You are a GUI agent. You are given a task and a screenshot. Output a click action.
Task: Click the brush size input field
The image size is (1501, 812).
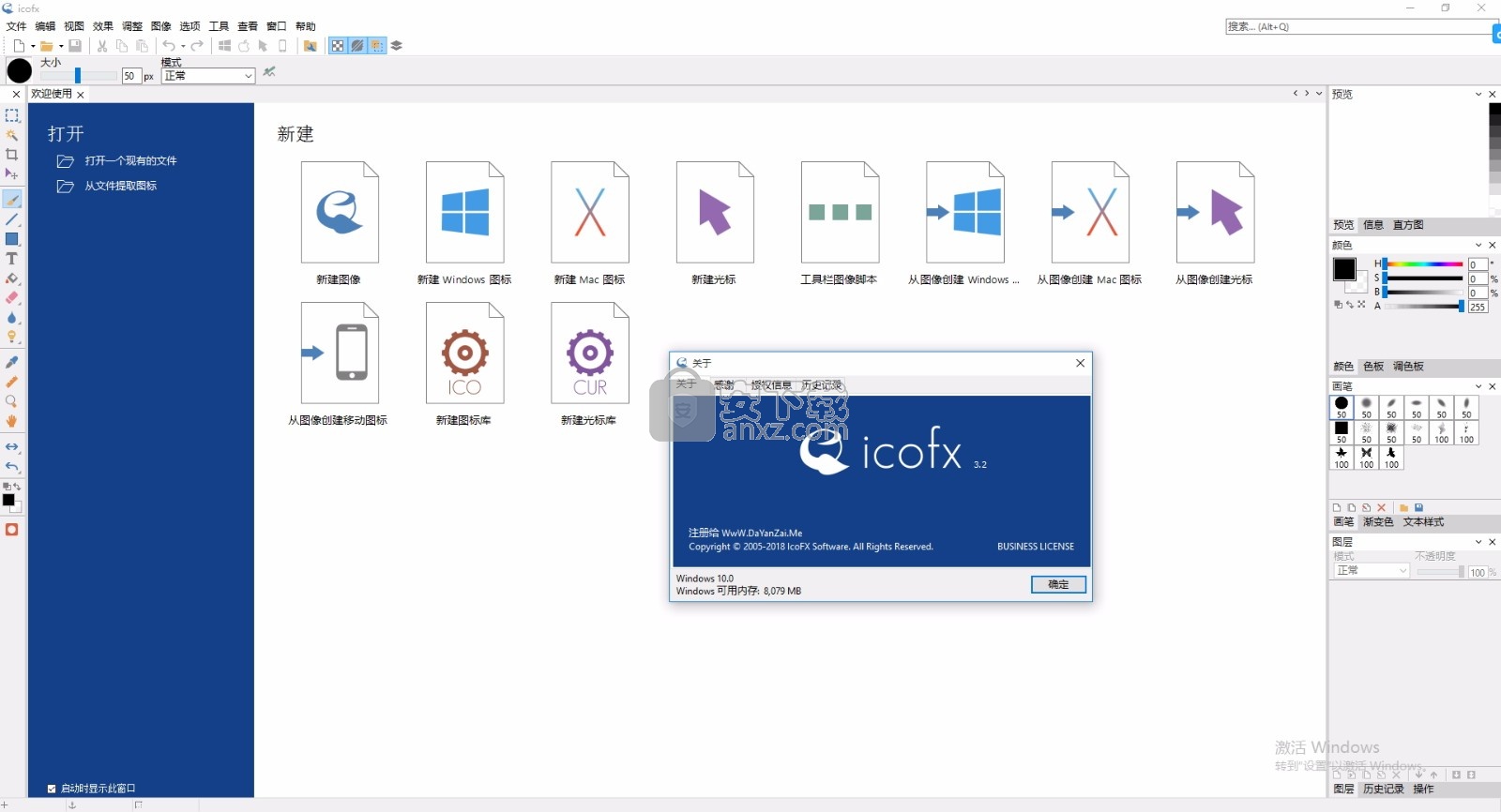pyautogui.click(x=130, y=76)
